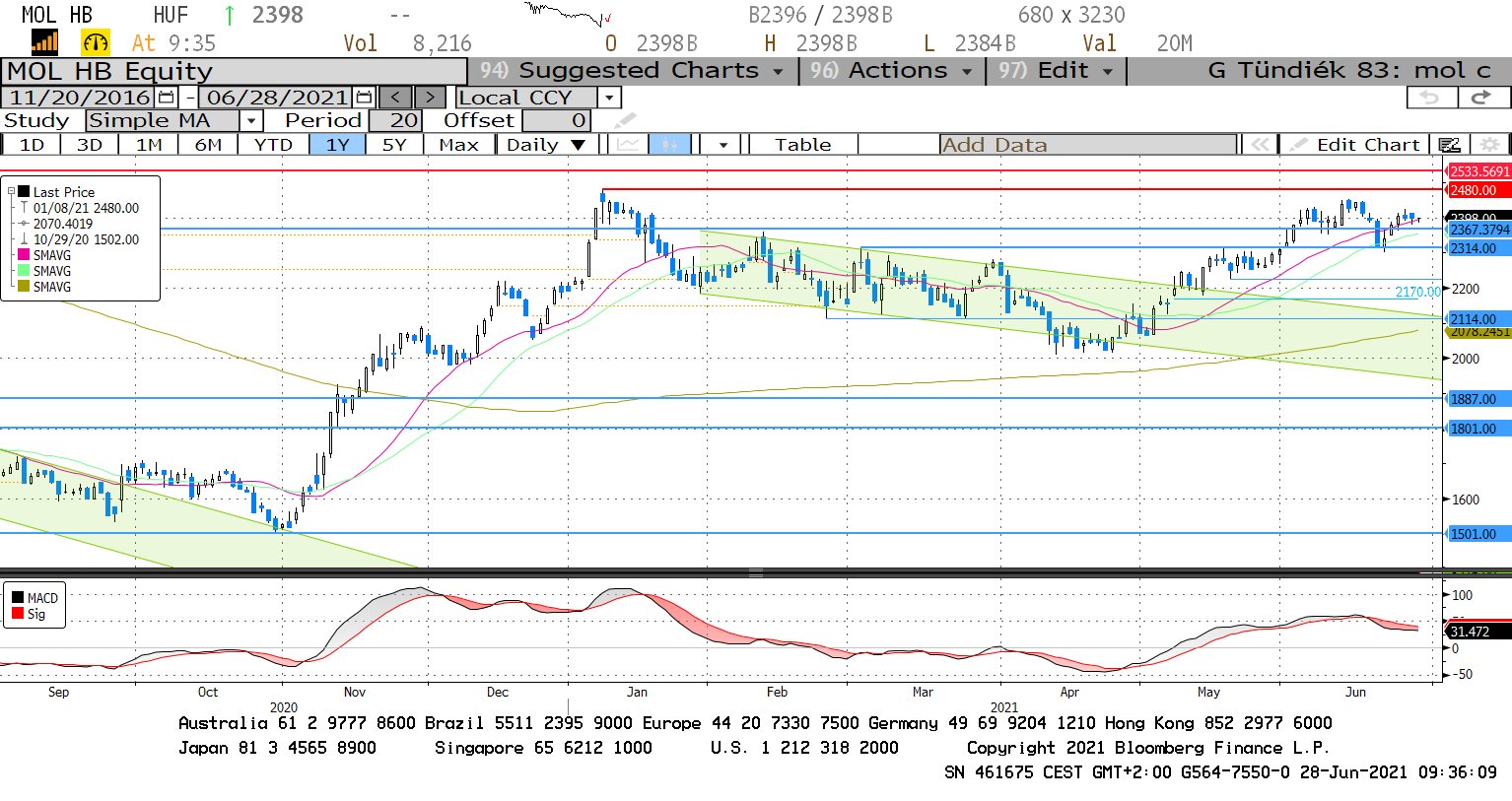The width and height of the screenshot is (1512, 801).
Task: Step the date range backward
Action: pyautogui.click(x=395, y=98)
